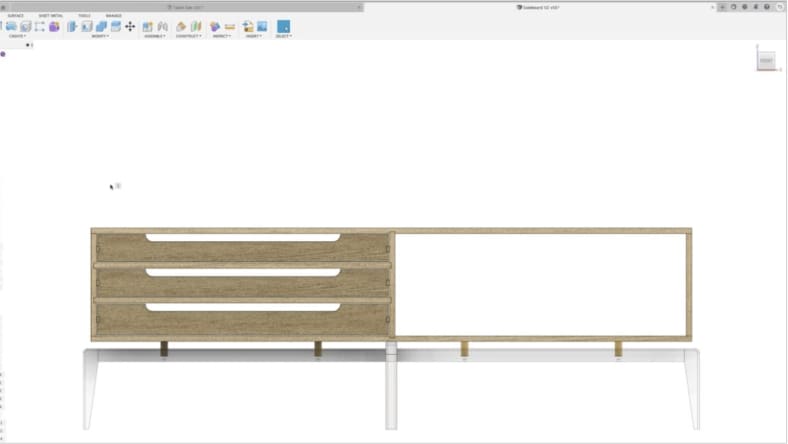Open the MANAGE ribbon tab
The image size is (788, 444).
click(114, 16)
